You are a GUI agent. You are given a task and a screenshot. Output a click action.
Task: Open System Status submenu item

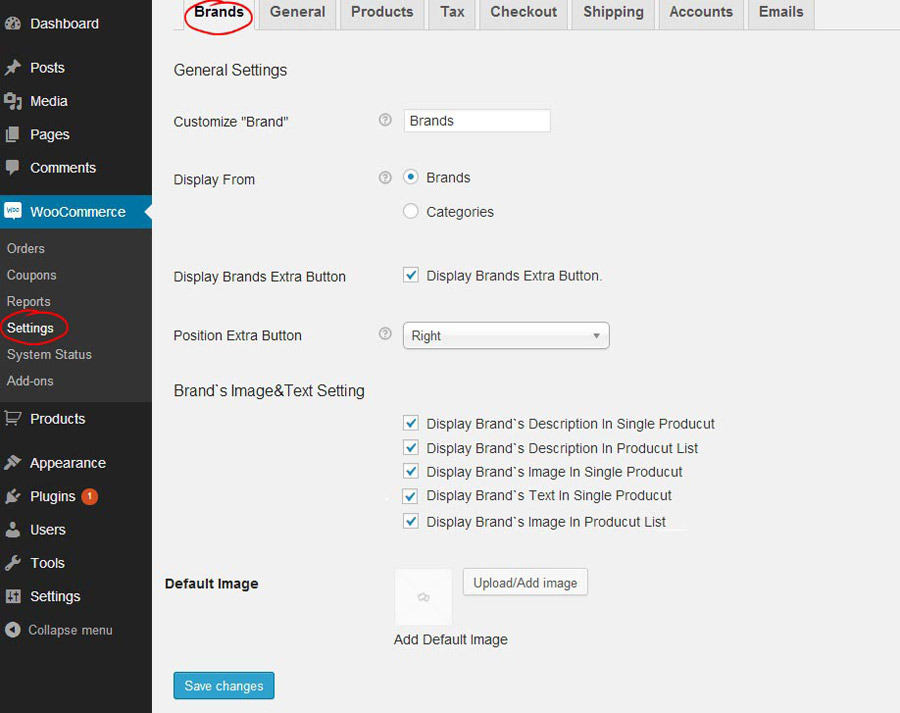coord(49,354)
